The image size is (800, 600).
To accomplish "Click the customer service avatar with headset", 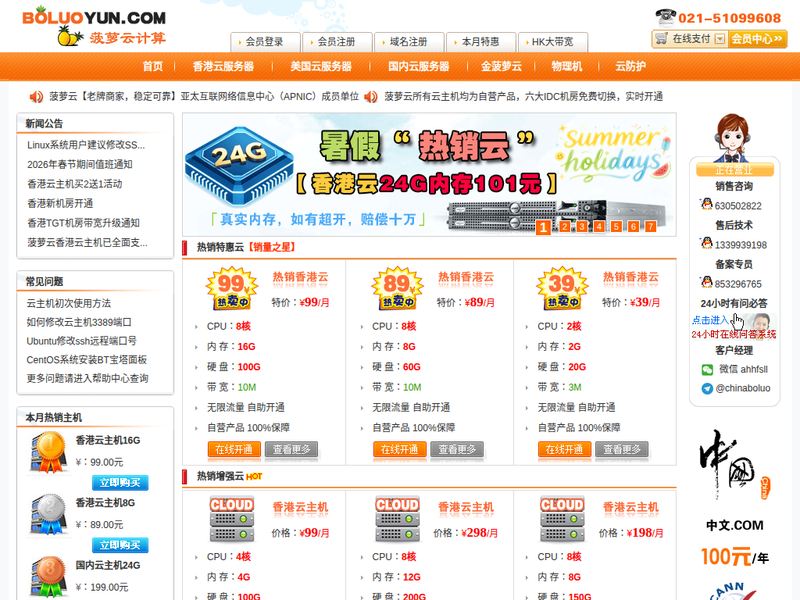I will [x=733, y=138].
